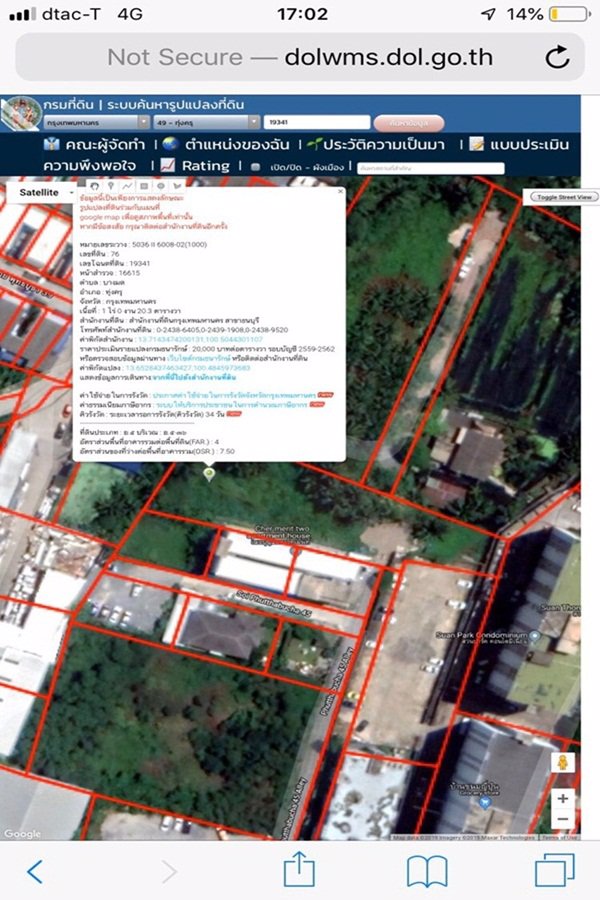600x900 pixels.
Task: Close the land parcel info popup
Action: pos(340,190)
